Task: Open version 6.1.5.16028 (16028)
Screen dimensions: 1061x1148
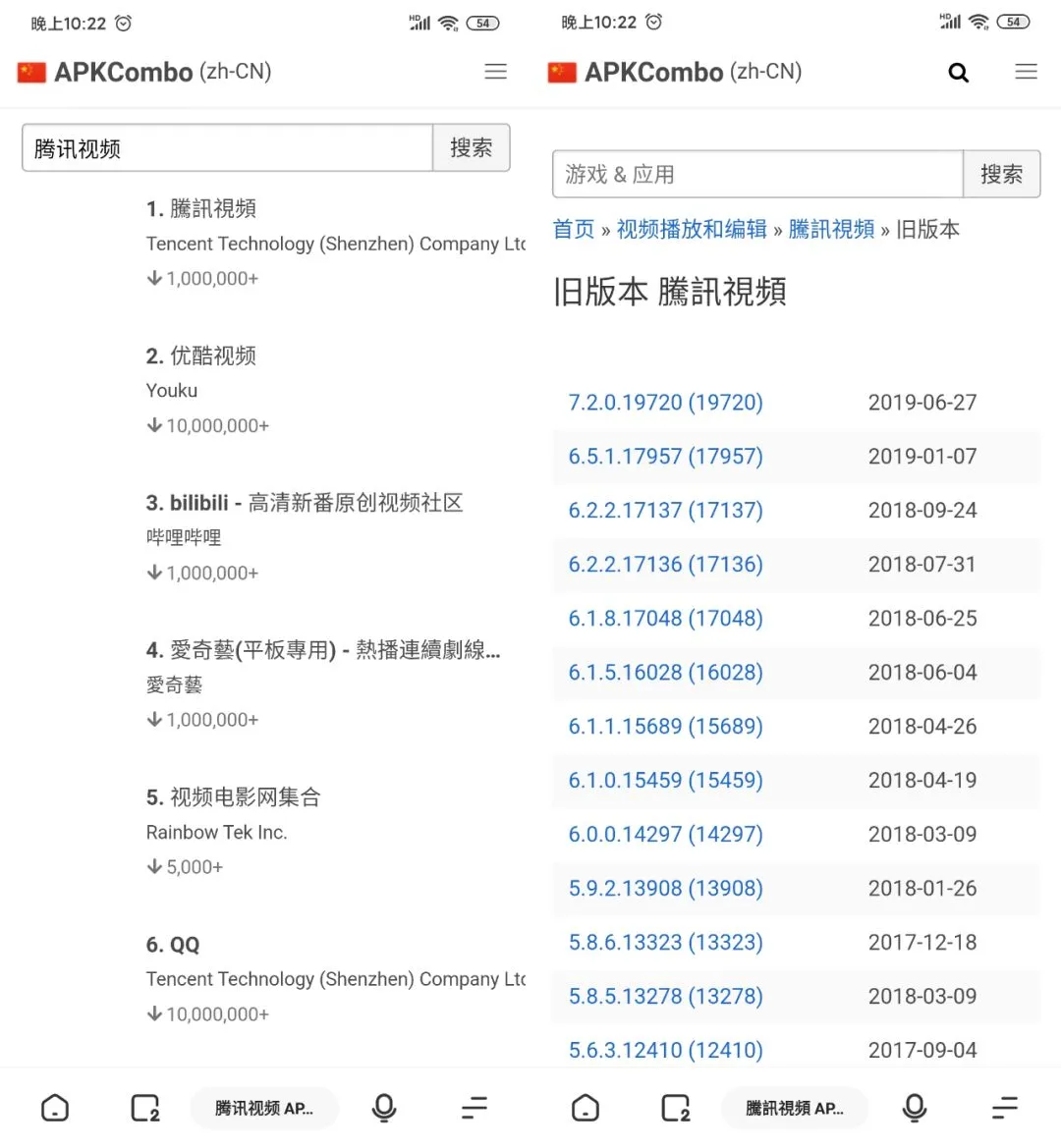Action: coord(666,672)
